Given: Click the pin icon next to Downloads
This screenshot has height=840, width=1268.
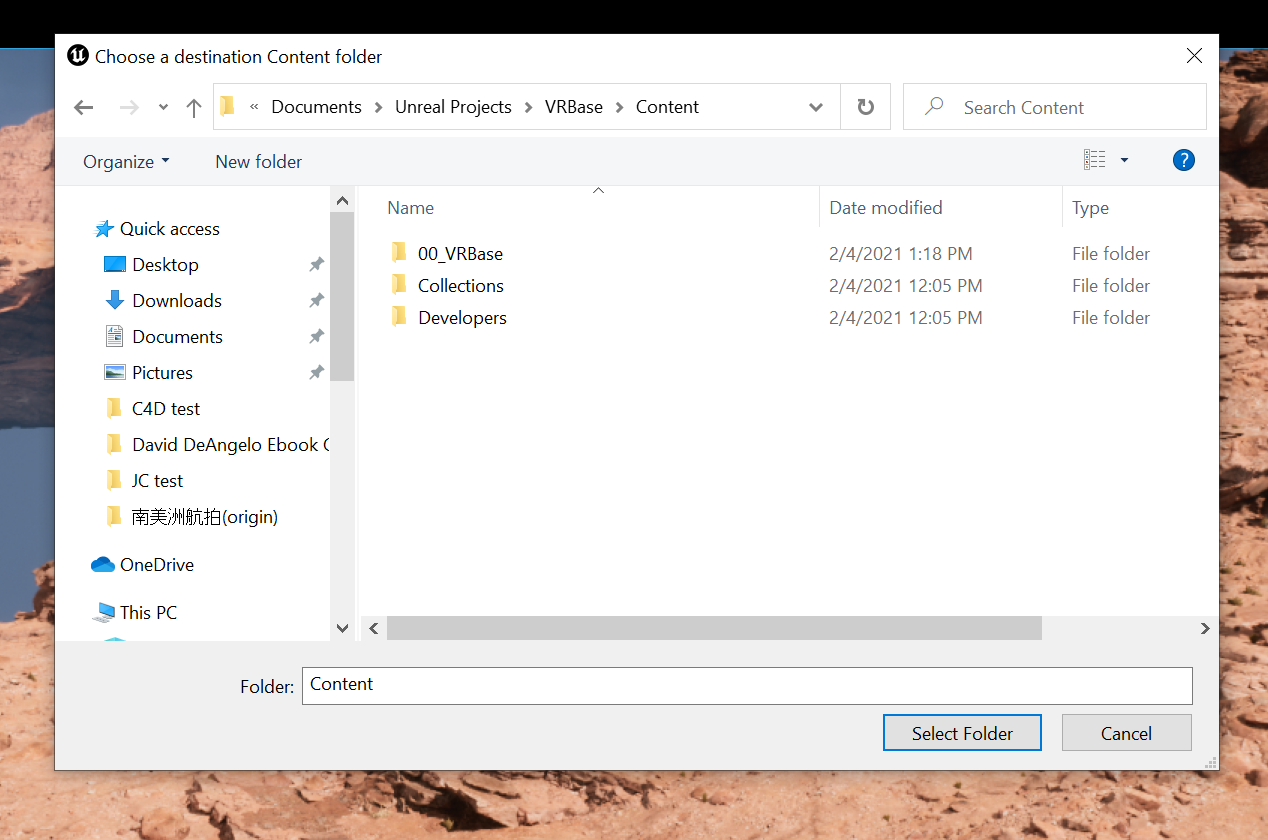Looking at the screenshot, I should (x=316, y=301).
